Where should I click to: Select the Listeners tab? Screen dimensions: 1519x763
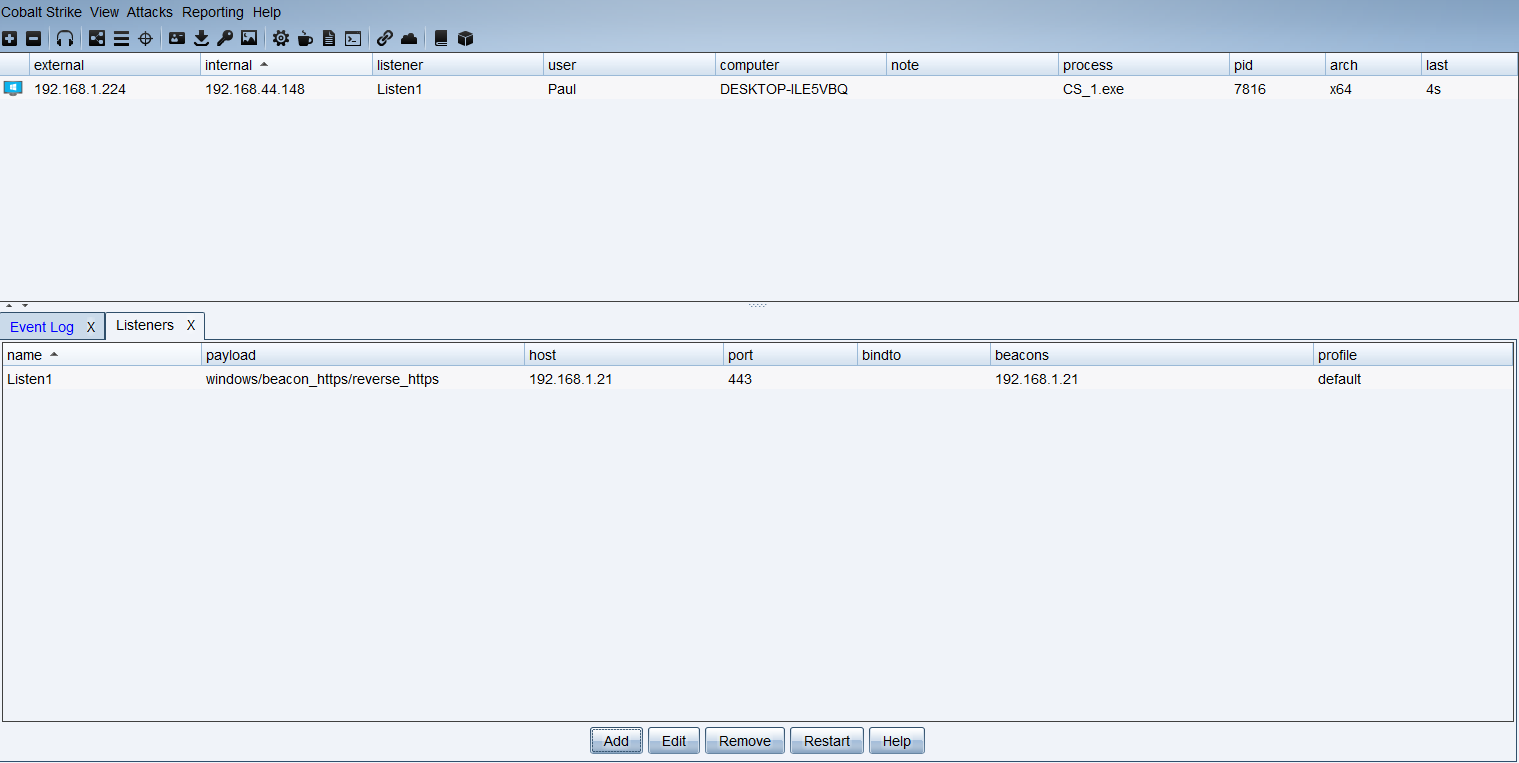pos(145,325)
